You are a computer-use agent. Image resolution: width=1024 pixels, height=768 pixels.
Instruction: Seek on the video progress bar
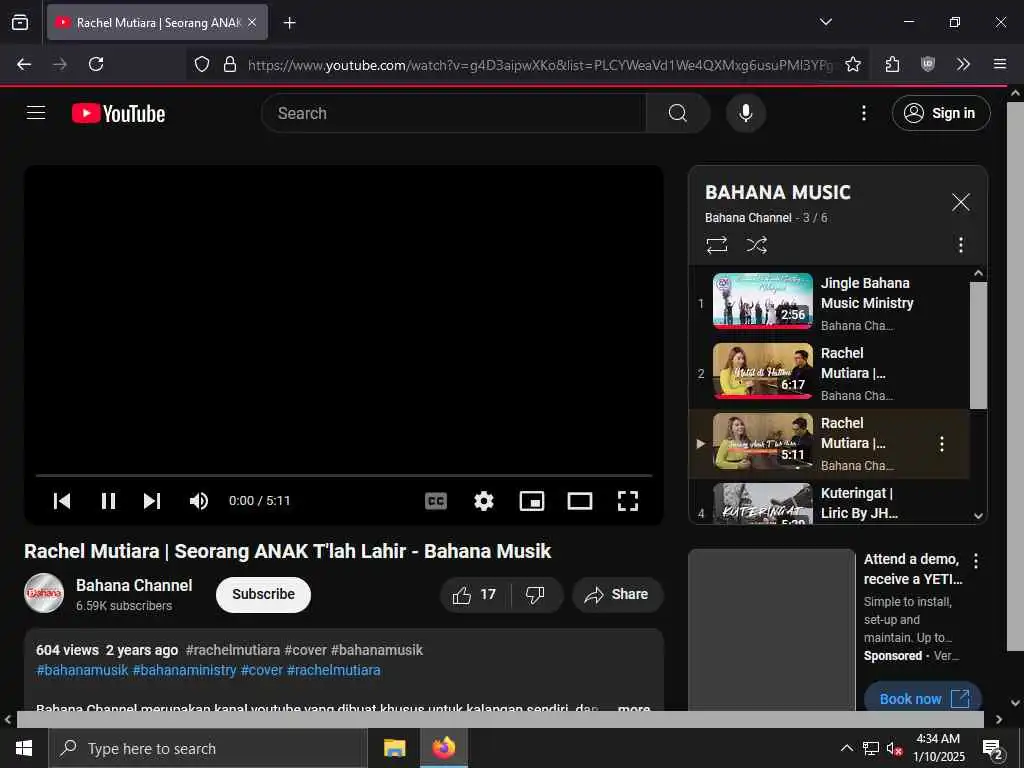tap(344, 475)
